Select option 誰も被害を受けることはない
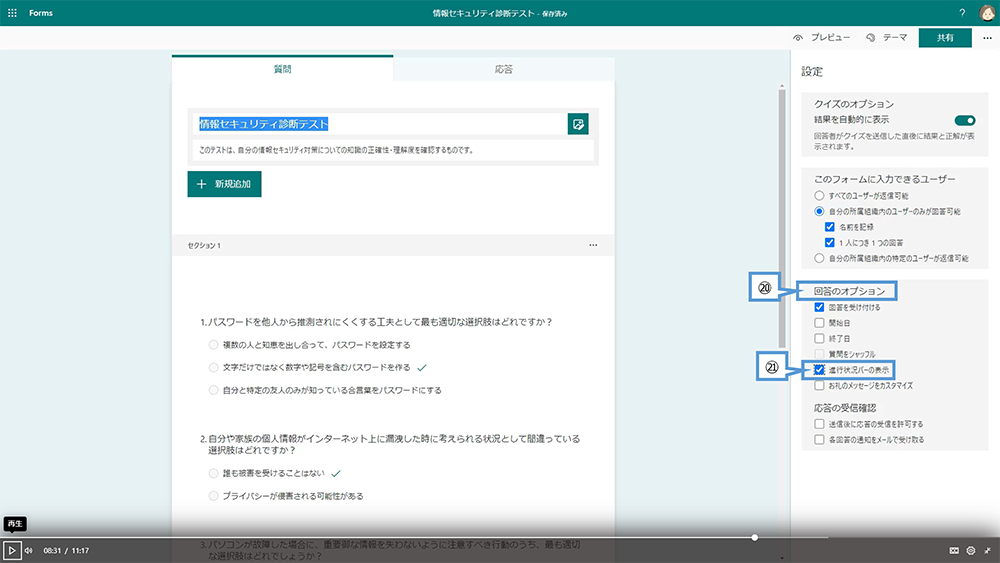 pos(213,473)
